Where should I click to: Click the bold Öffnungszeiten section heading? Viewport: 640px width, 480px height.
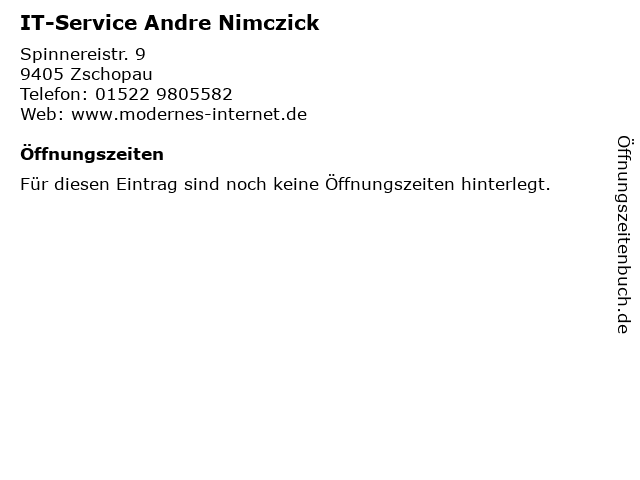[x=92, y=154]
